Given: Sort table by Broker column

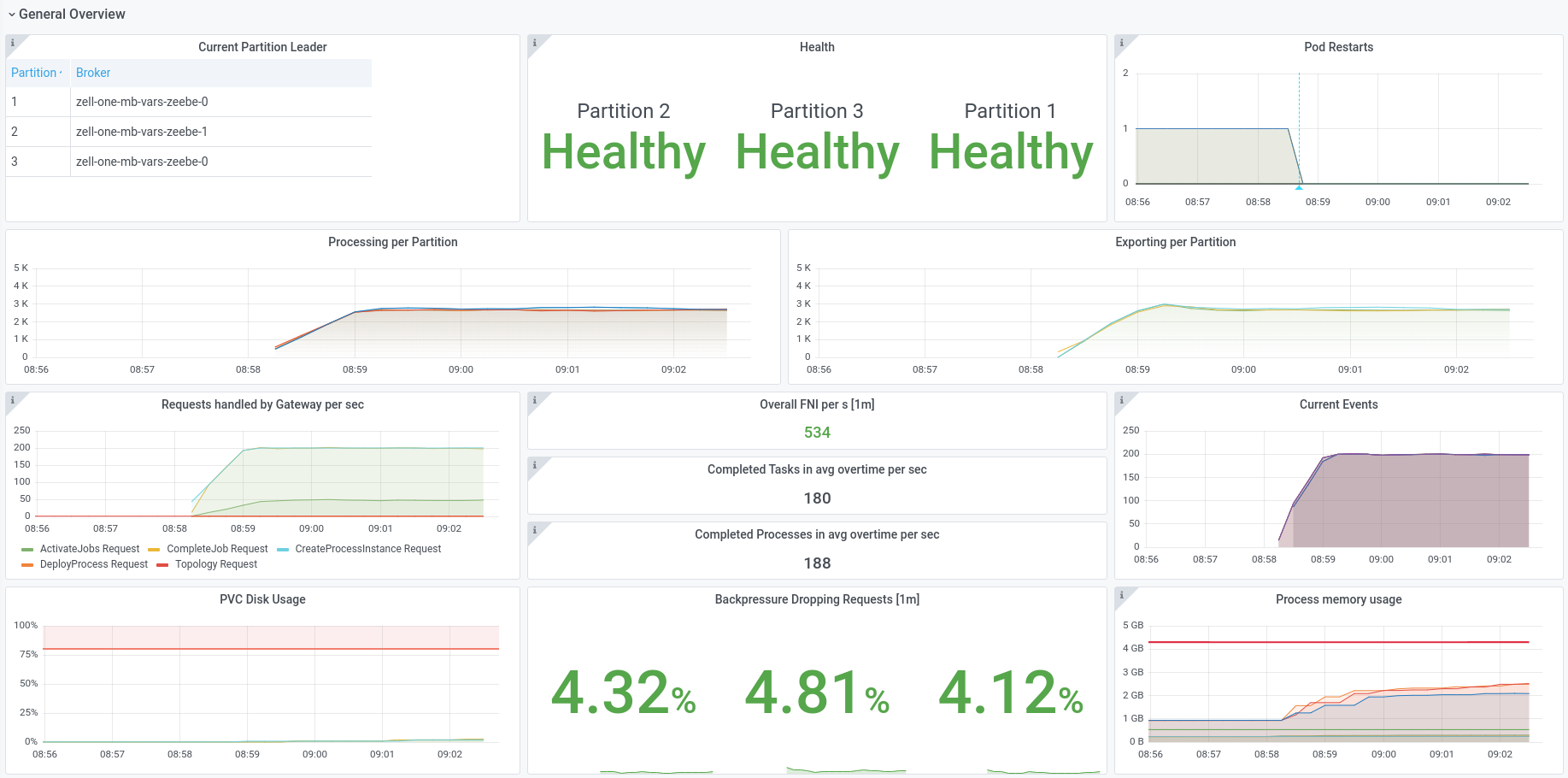Looking at the screenshot, I should tap(93, 73).
